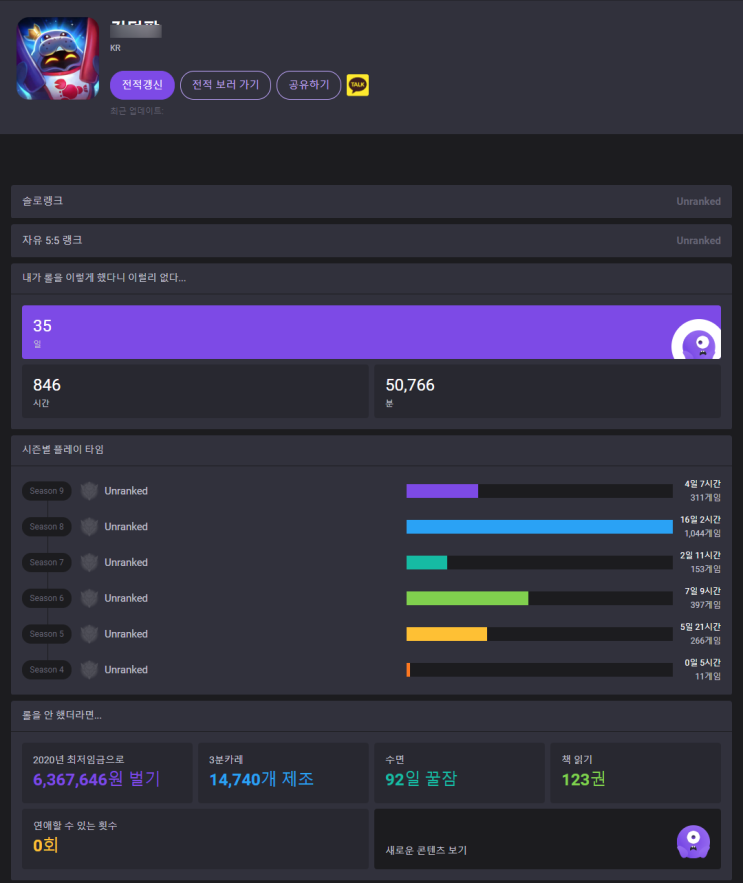Click the 최근 업데이트 text
The height and width of the screenshot is (883, 743).
point(137,111)
